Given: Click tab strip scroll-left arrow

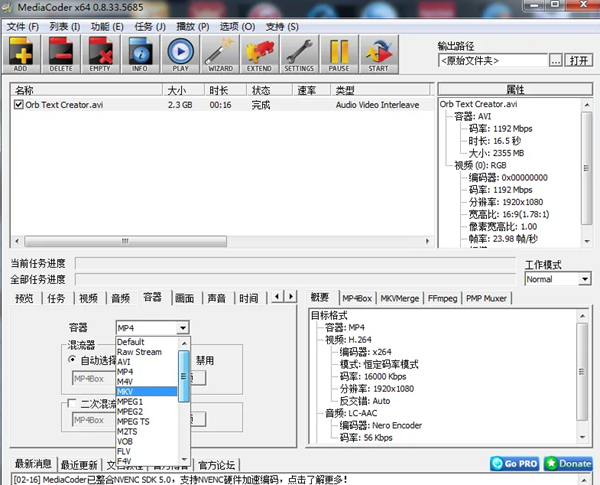Looking at the screenshot, I should coord(277,296).
